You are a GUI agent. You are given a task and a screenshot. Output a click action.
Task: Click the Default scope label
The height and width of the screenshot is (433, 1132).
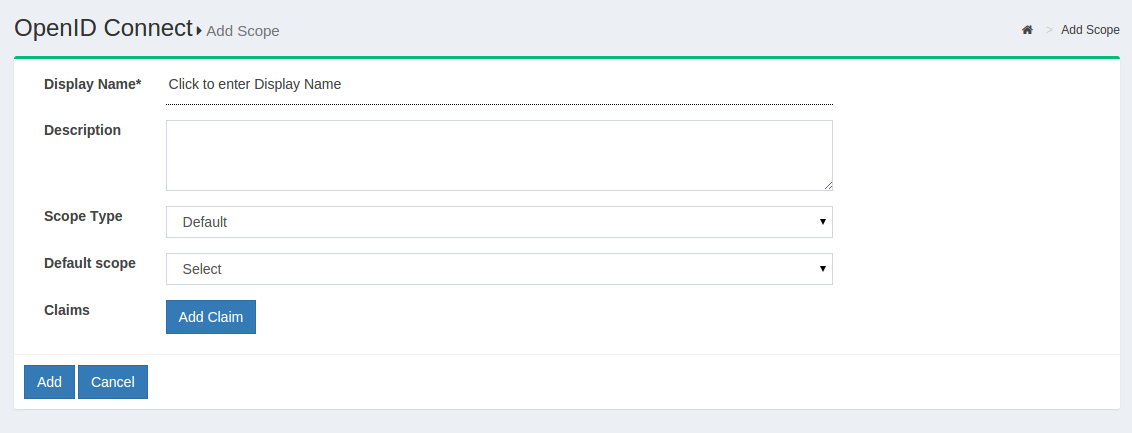(90, 263)
